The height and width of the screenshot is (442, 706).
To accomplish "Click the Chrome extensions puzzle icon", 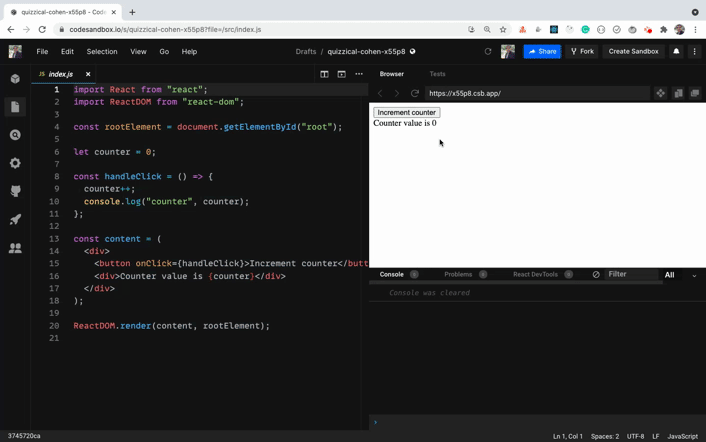I will [664, 29].
